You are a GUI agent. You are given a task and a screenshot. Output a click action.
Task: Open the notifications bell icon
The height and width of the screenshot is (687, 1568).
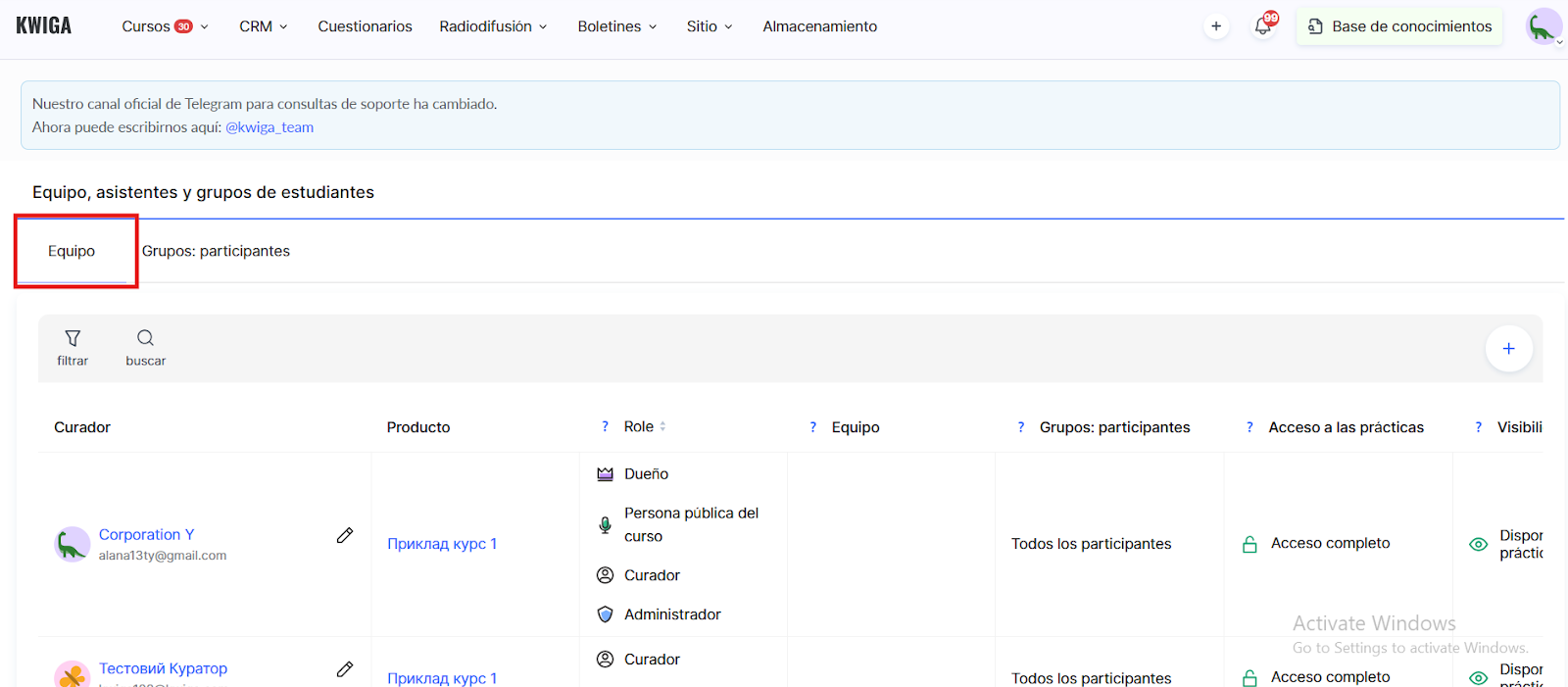tap(1263, 26)
